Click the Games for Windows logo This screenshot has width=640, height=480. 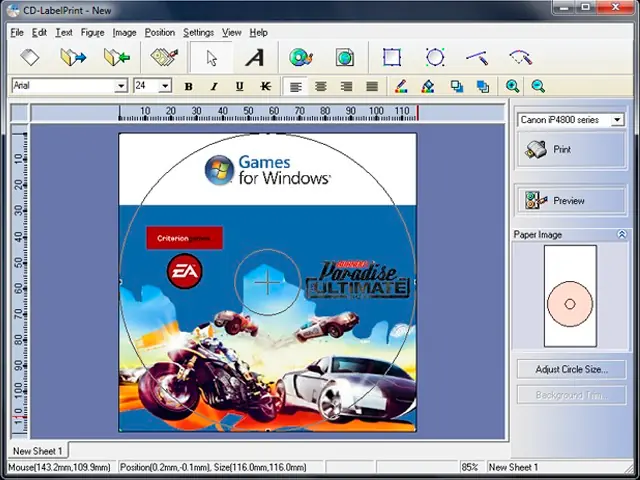click(x=268, y=170)
